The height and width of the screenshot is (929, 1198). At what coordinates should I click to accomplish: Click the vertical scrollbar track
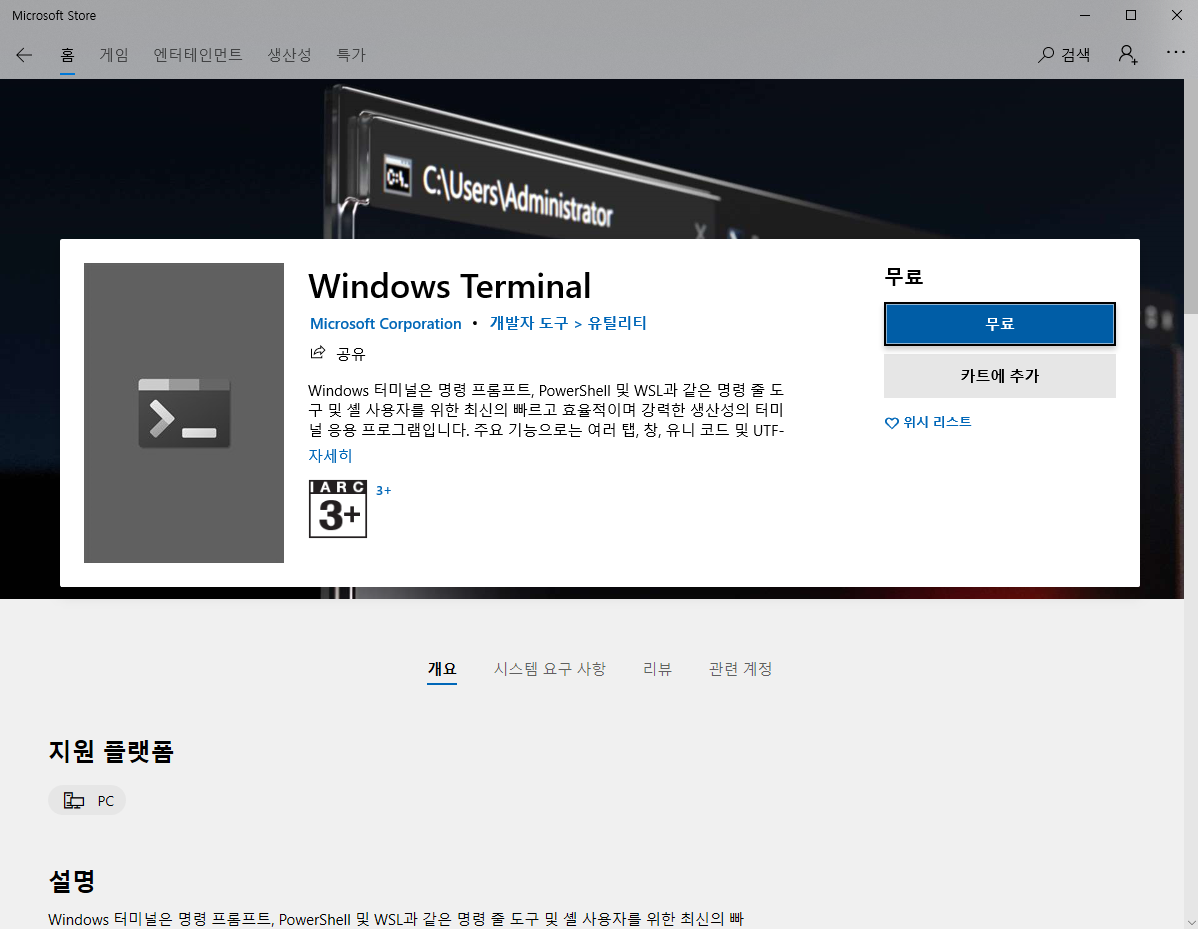point(1191,611)
